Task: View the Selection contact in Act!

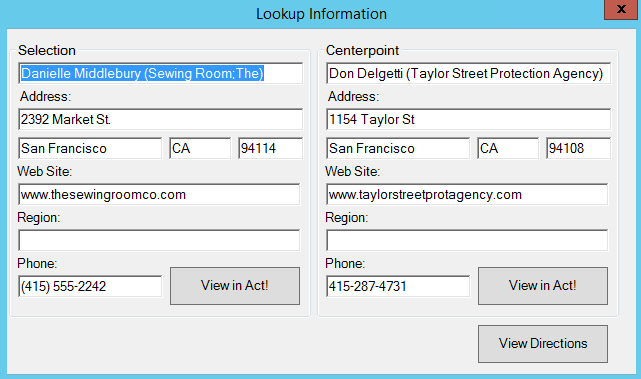Action: click(235, 286)
